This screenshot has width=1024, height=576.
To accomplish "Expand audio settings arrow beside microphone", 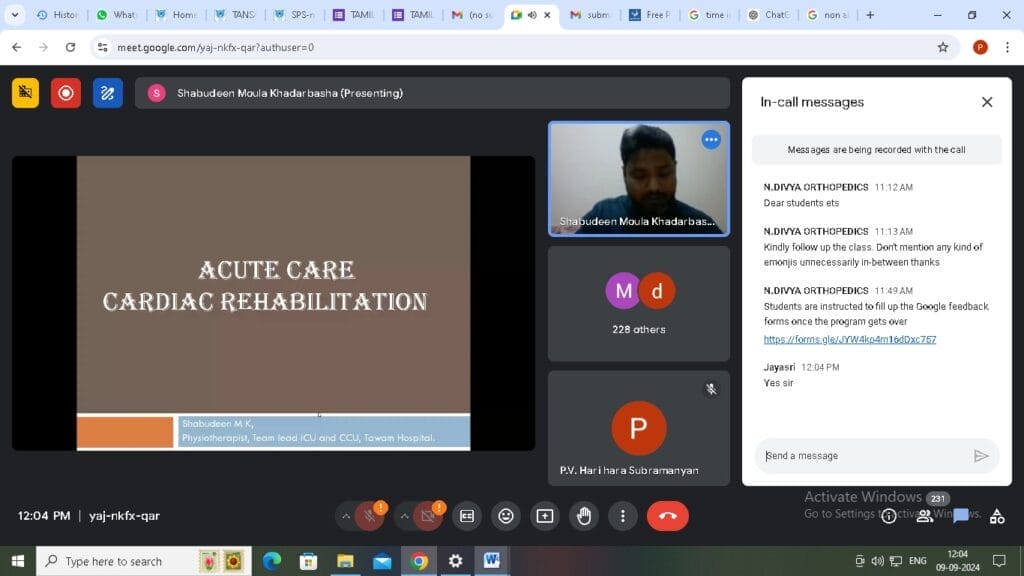I will tap(346, 516).
